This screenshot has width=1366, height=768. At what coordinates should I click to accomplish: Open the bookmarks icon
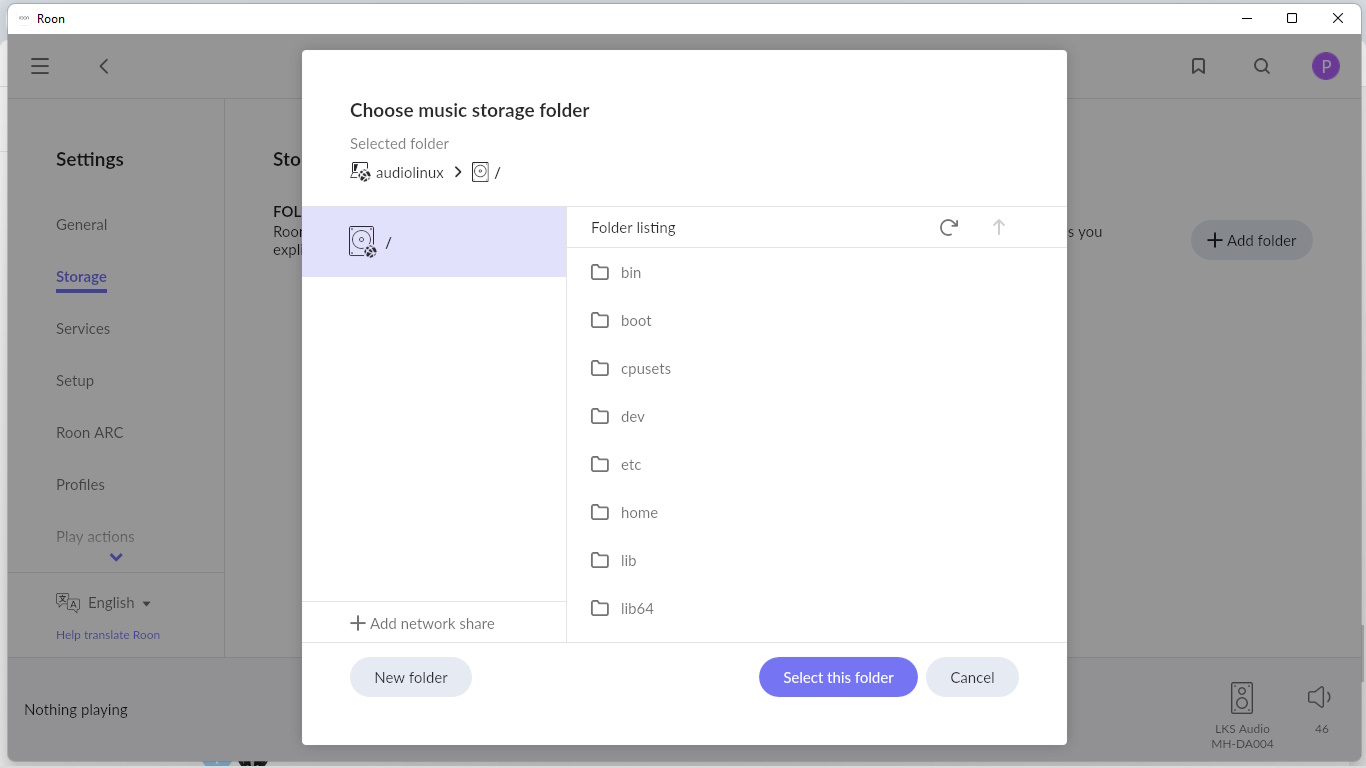[1198, 66]
